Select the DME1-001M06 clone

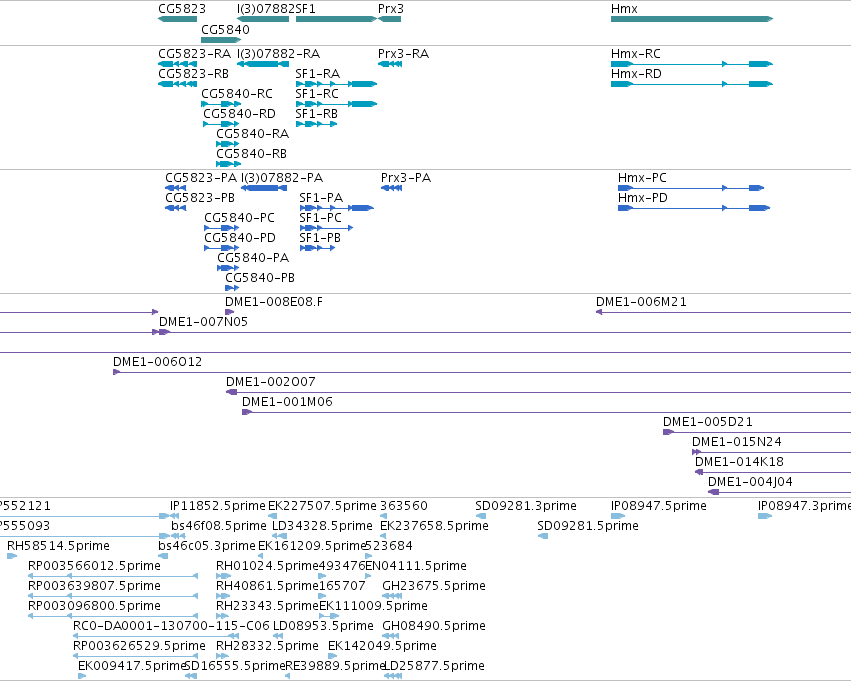pyautogui.click(x=547, y=412)
